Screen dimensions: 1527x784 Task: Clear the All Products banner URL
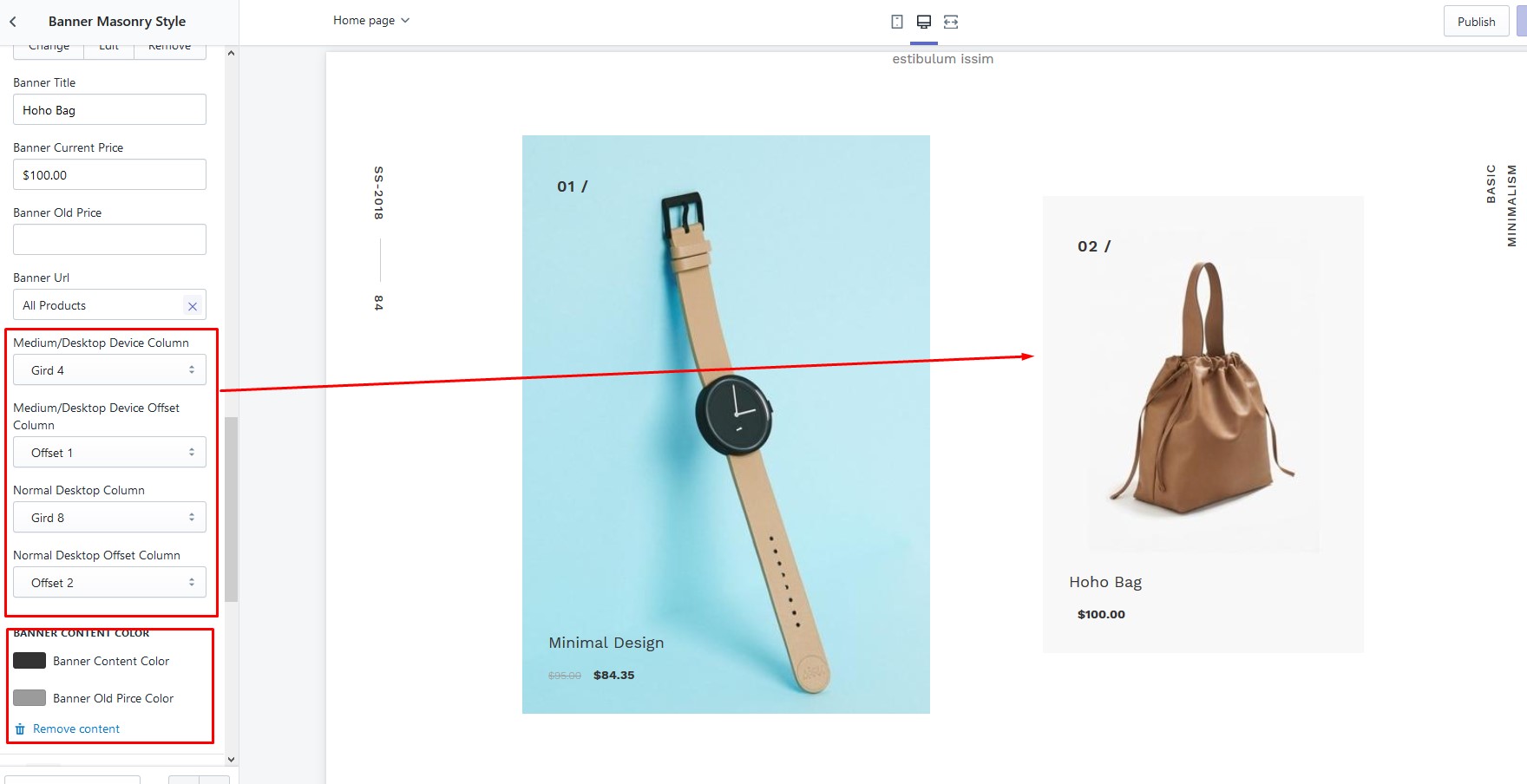(193, 306)
